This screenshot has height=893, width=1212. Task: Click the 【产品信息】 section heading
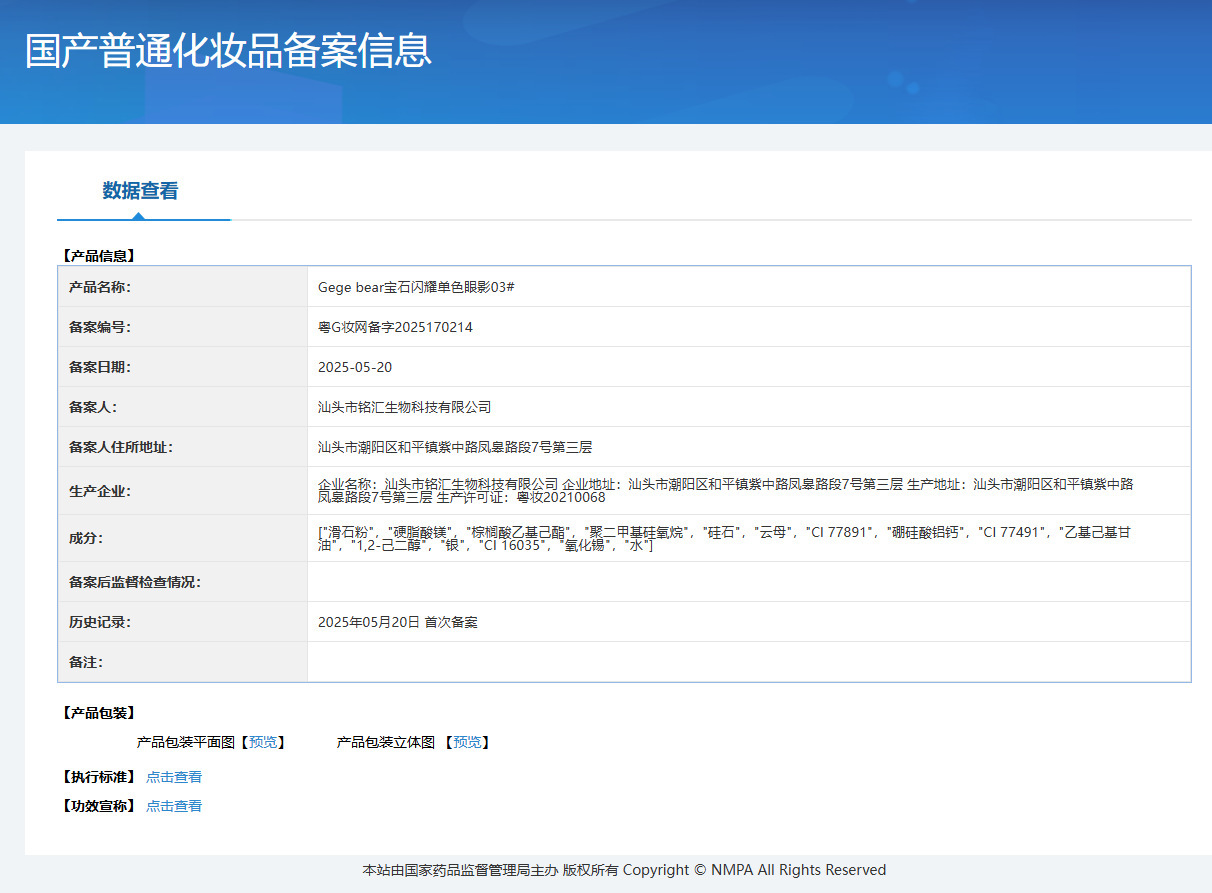click(x=98, y=256)
